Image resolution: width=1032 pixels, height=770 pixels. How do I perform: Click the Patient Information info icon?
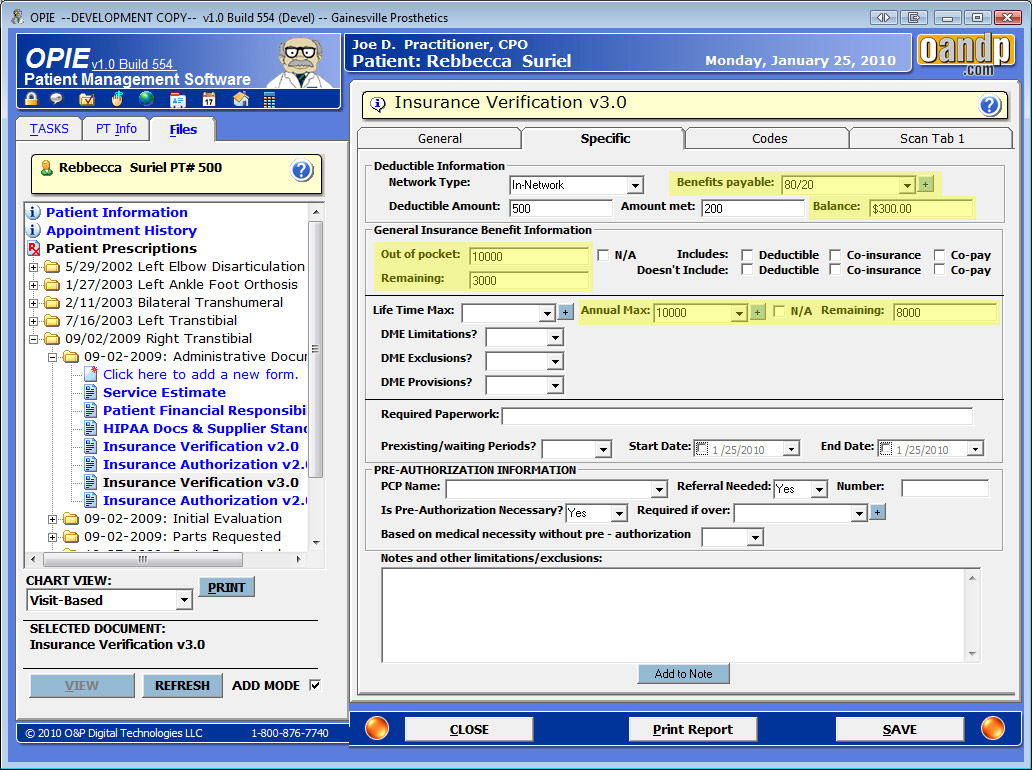33,213
